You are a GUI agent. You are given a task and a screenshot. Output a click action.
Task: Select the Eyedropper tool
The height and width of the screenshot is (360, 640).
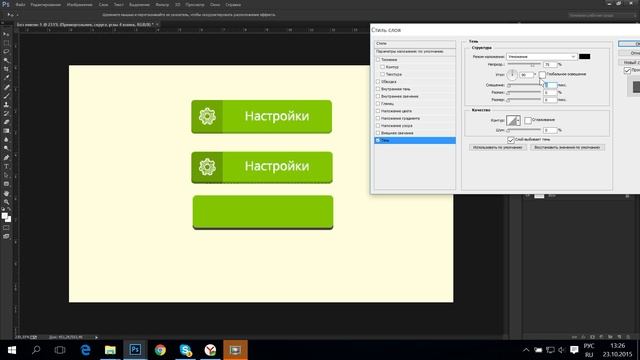coord(6,78)
